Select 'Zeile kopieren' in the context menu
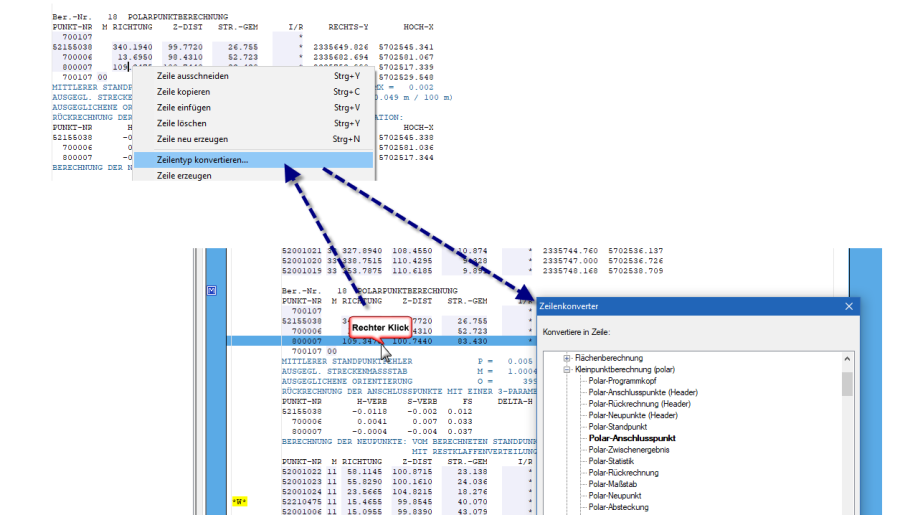The width and height of the screenshot is (900, 515). (x=183, y=91)
